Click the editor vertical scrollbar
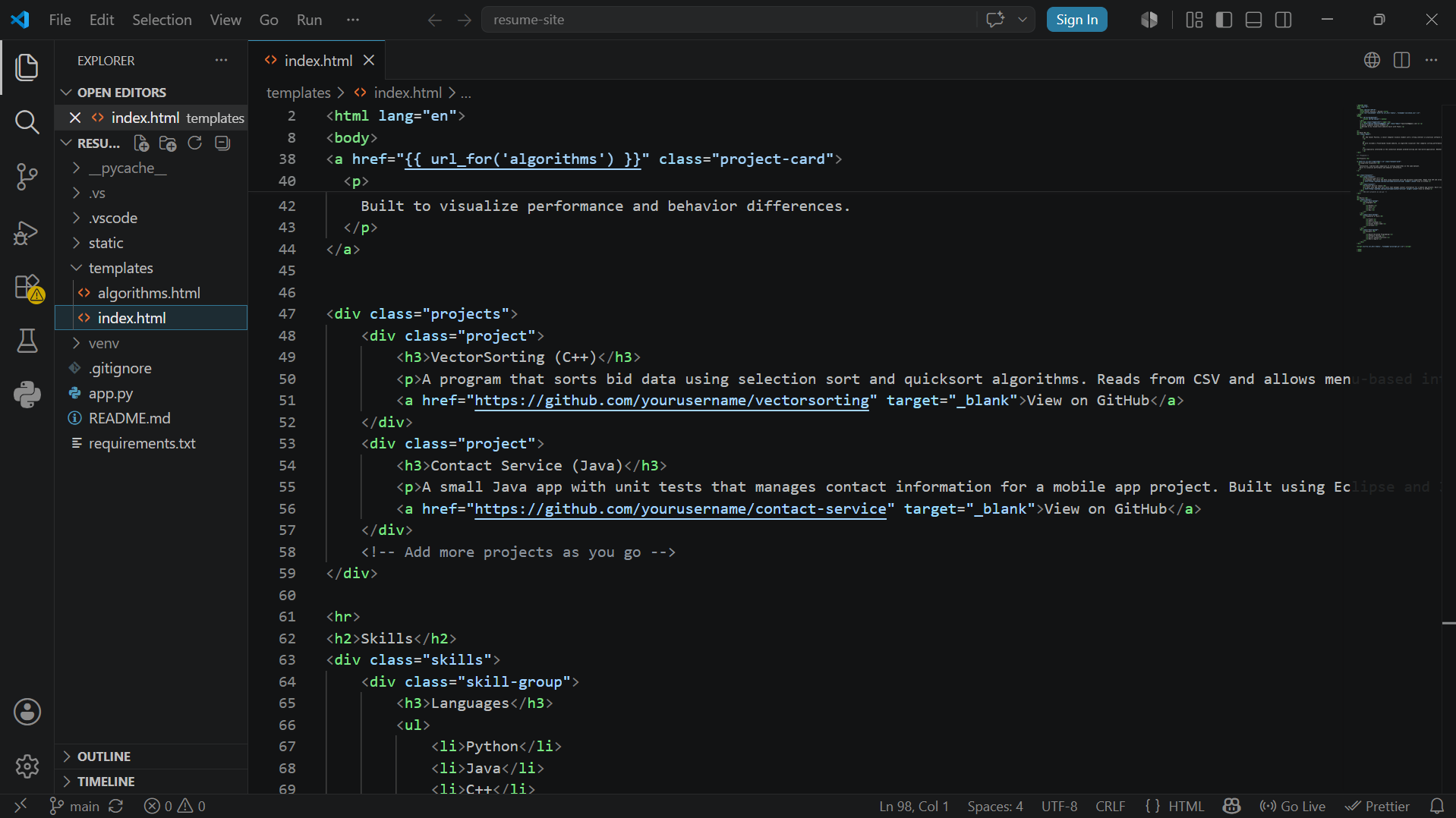Image resolution: width=1456 pixels, height=818 pixels. pyautogui.click(x=1448, y=448)
